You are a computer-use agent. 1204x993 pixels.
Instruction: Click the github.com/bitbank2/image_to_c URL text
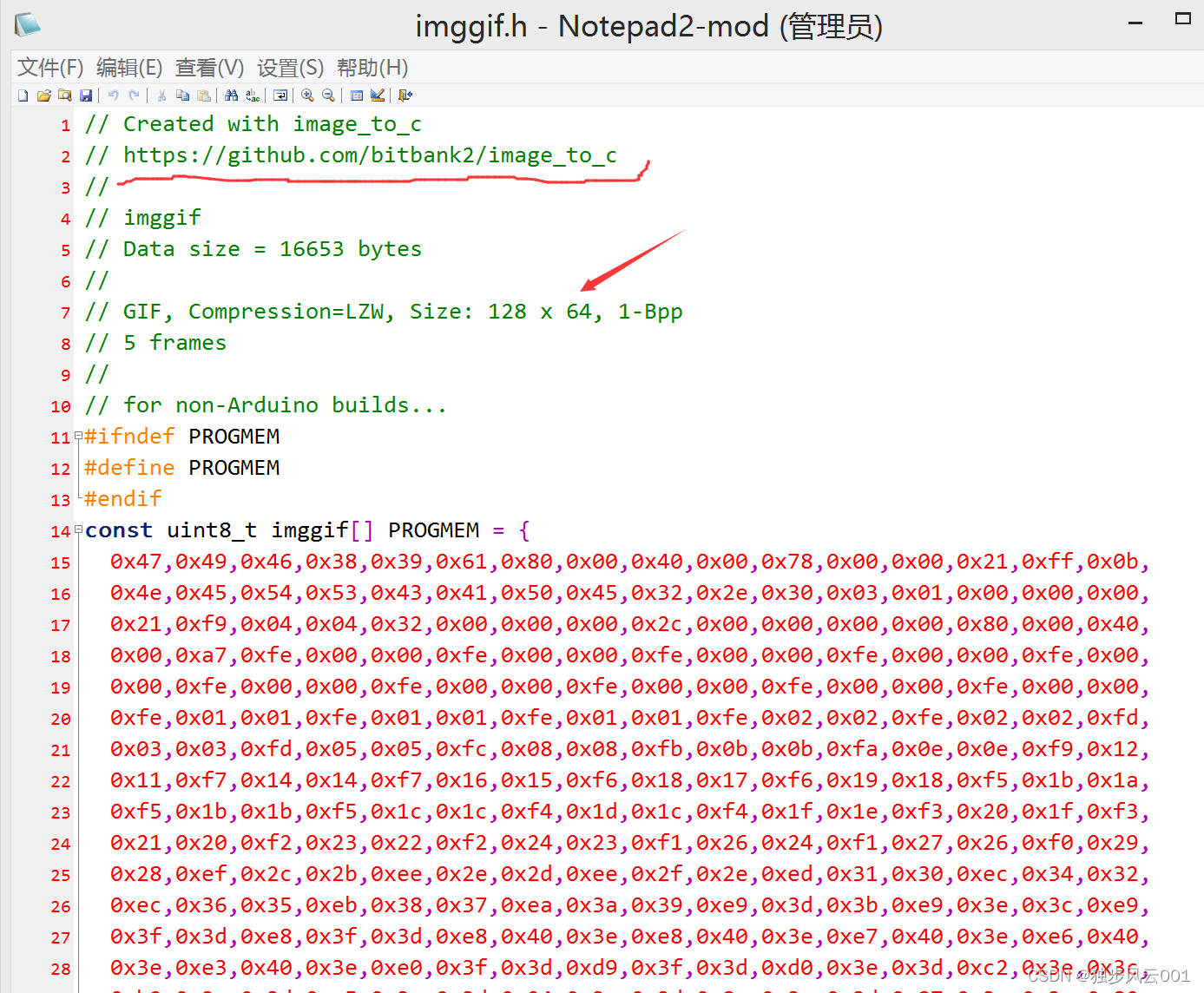(370, 155)
